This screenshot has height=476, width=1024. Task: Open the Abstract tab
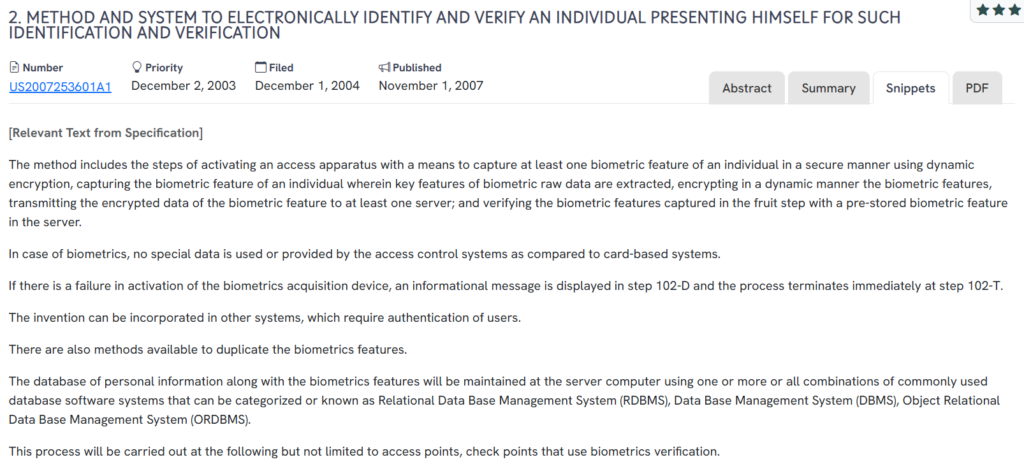pos(747,88)
